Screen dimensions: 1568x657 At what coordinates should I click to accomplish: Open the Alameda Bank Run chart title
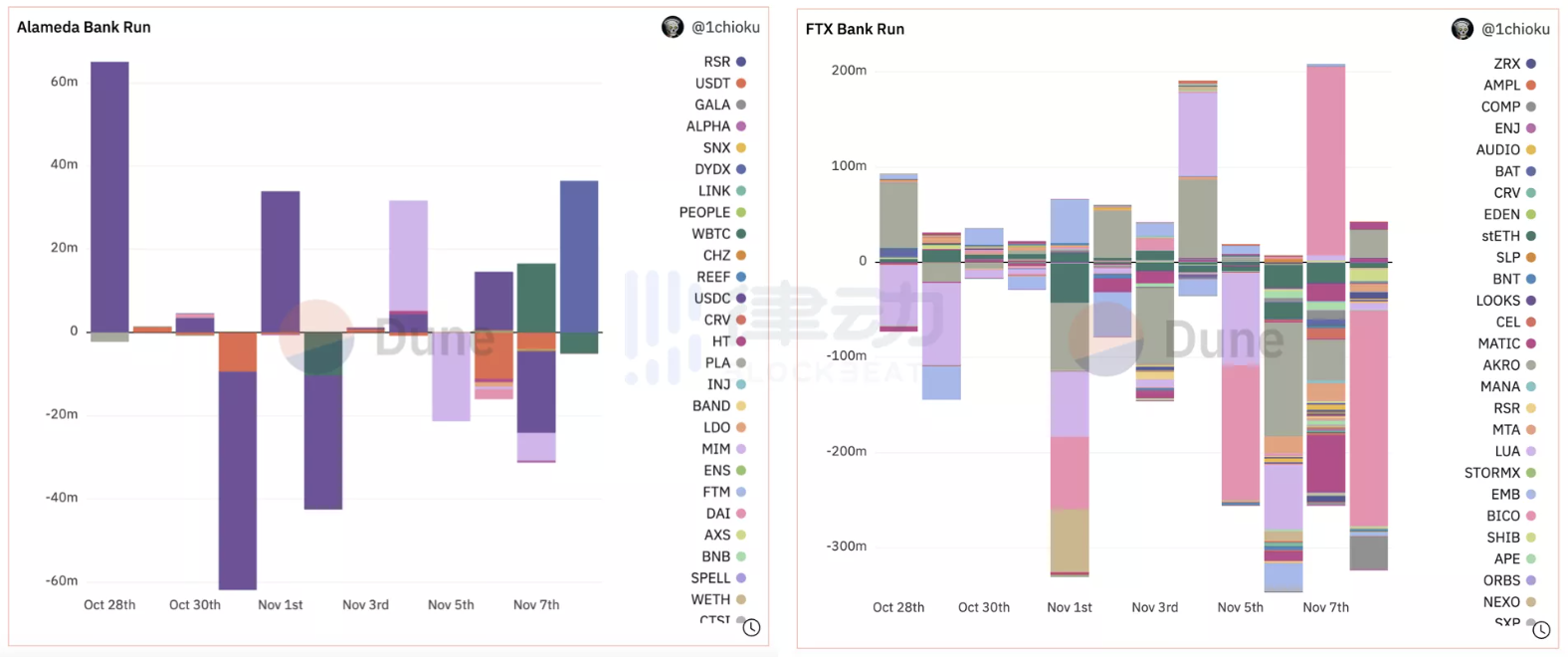[x=84, y=27]
